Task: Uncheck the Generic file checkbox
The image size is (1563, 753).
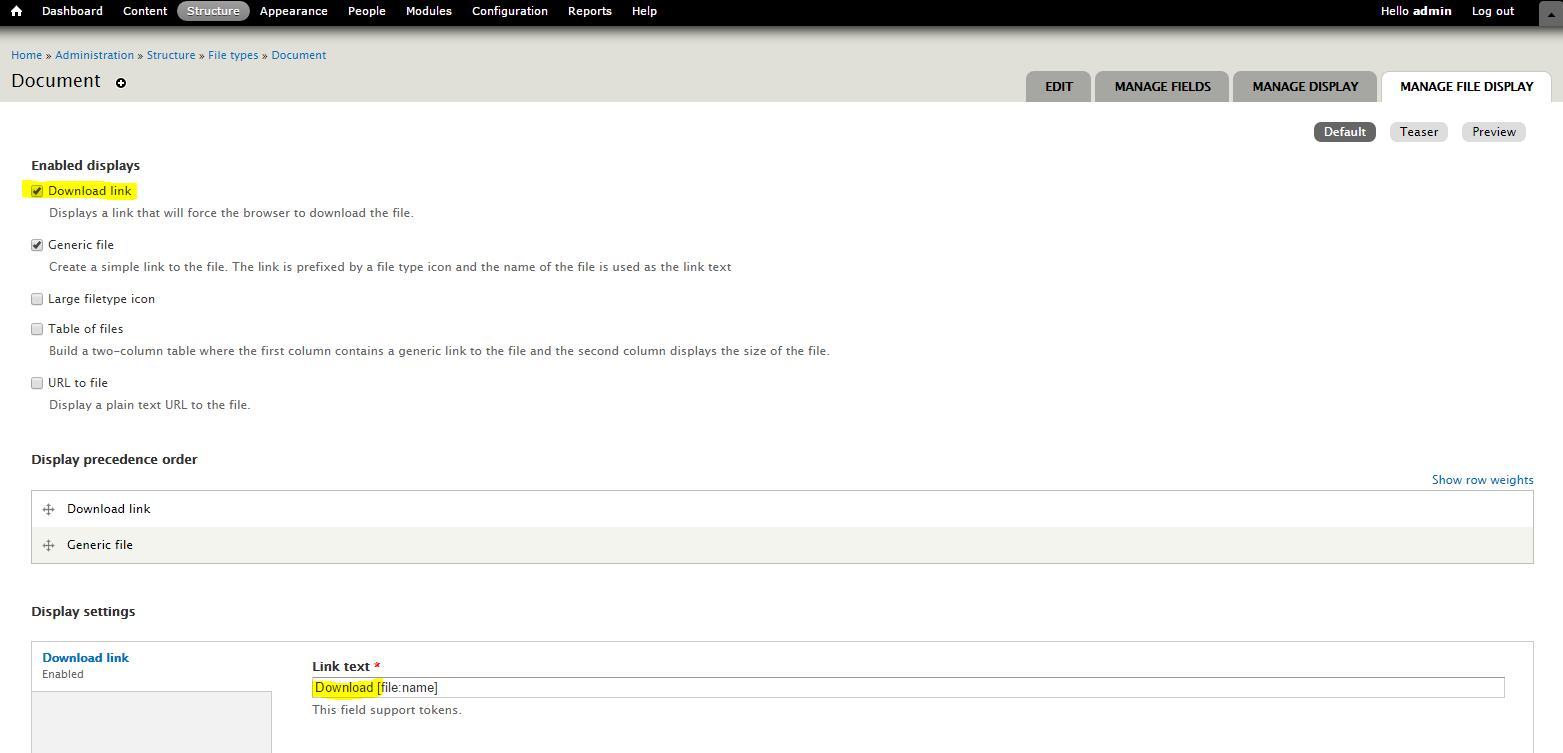Action: coord(37,245)
